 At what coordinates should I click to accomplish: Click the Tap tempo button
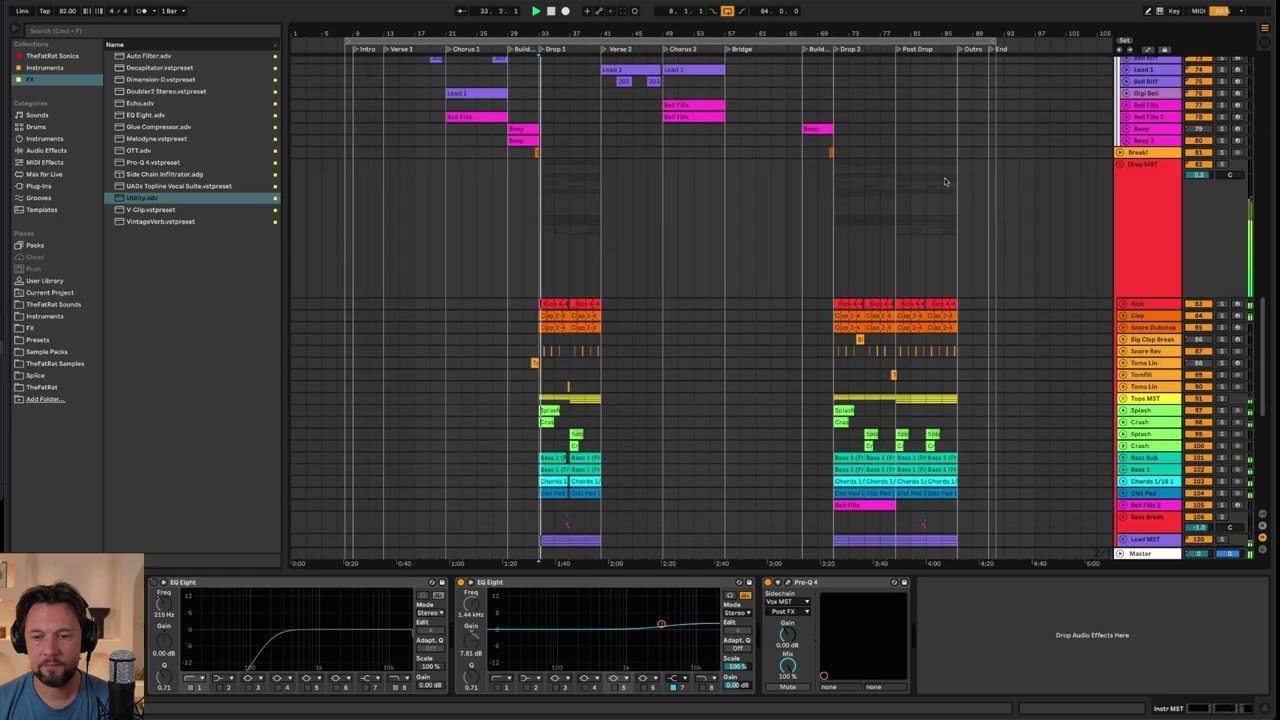click(x=45, y=11)
